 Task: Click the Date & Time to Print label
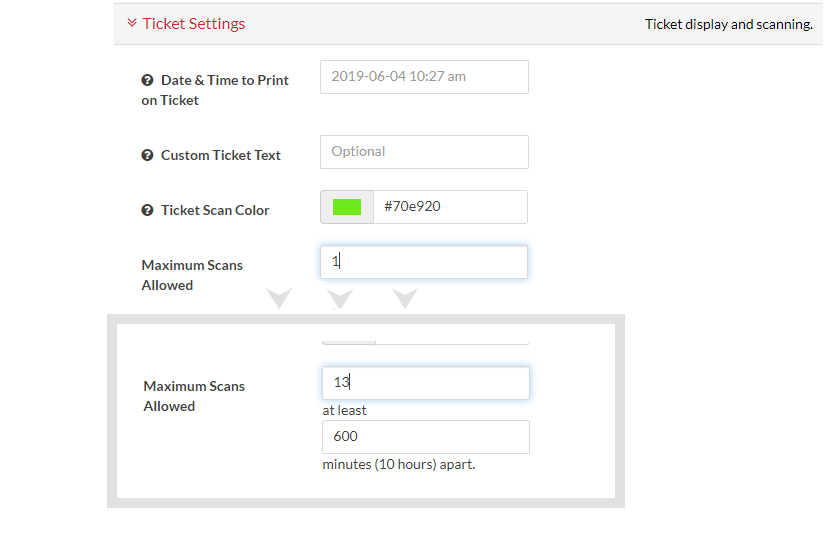pyautogui.click(x=215, y=90)
